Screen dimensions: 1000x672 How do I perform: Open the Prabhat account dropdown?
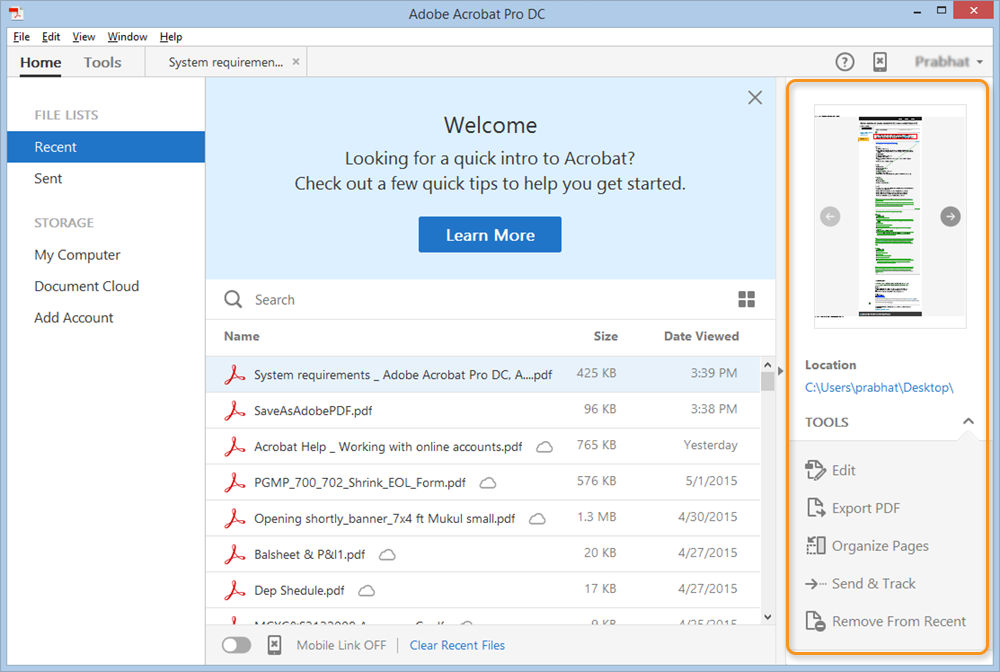pyautogui.click(x=948, y=62)
